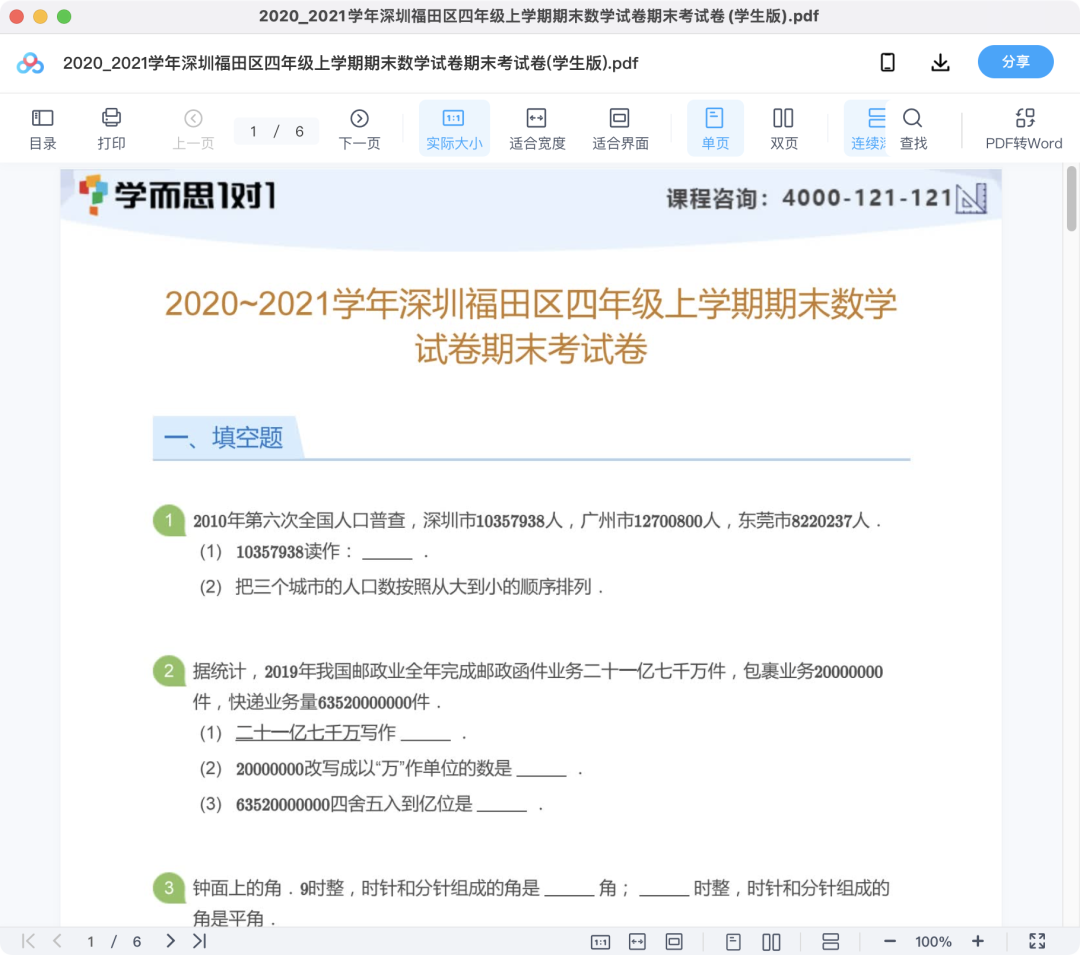Image resolution: width=1080 pixels, height=955 pixels.
Task: Zoom in with the plus button
Action: click(x=977, y=941)
